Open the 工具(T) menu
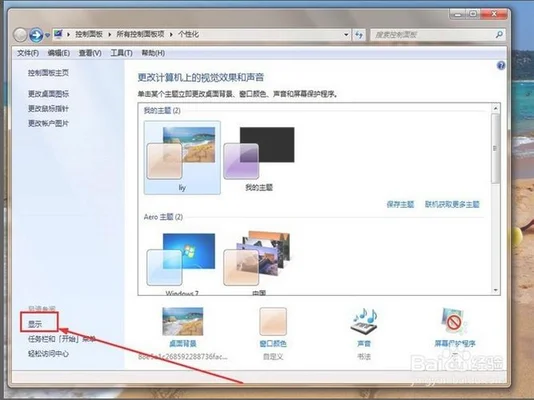The image size is (534, 400). pos(121,53)
